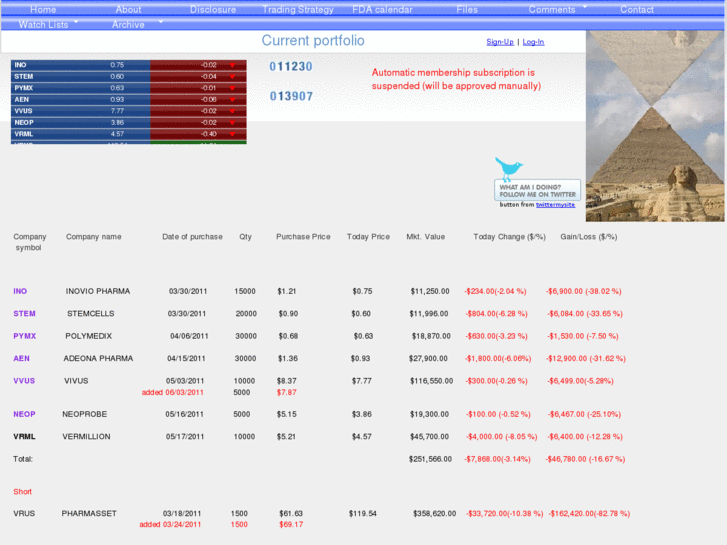Screen dimensions: 727x545
Task: Open the PYMX symbol link
Action: (x=25, y=336)
